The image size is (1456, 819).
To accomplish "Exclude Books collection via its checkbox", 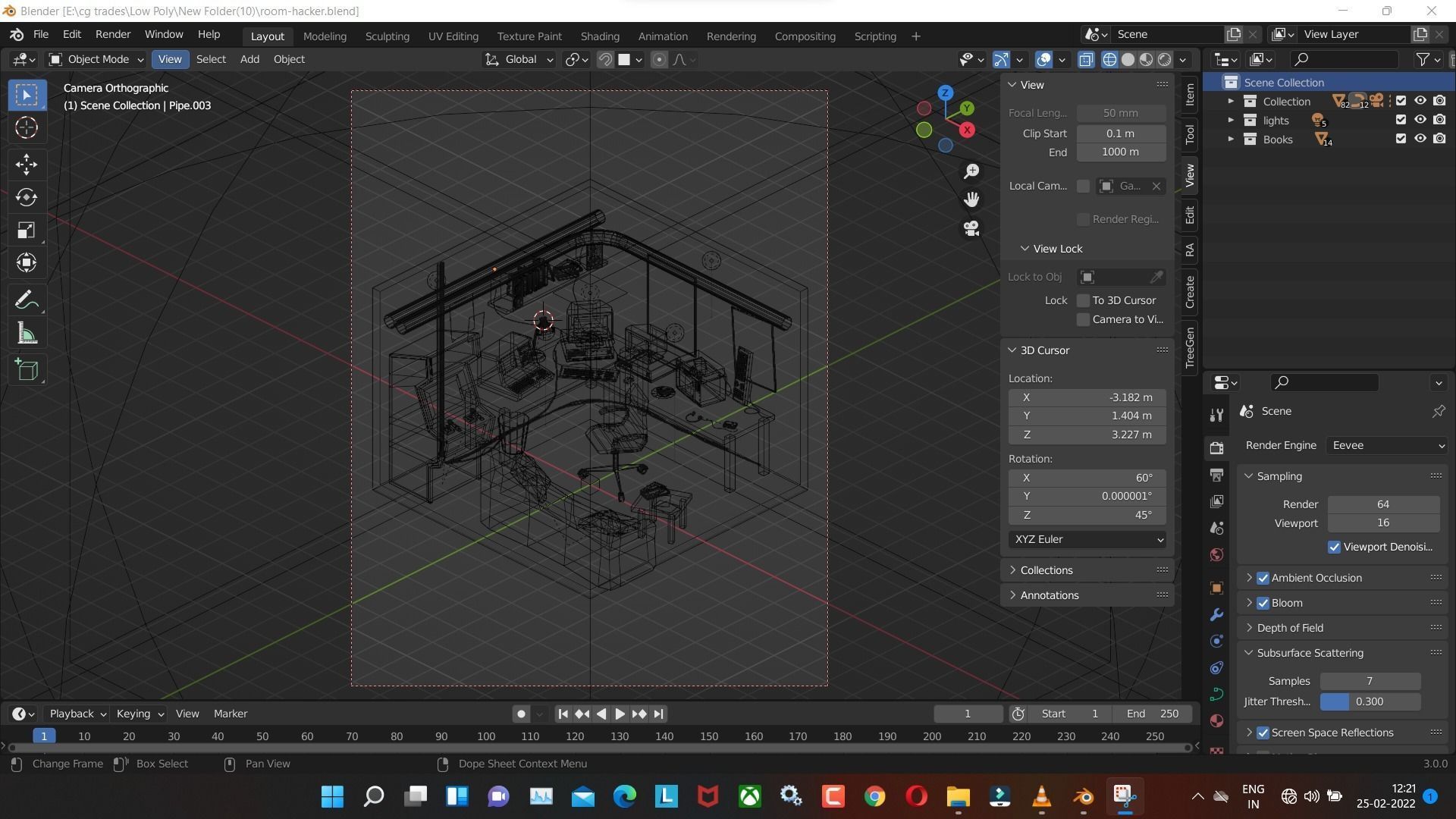I will tap(1401, 139).
